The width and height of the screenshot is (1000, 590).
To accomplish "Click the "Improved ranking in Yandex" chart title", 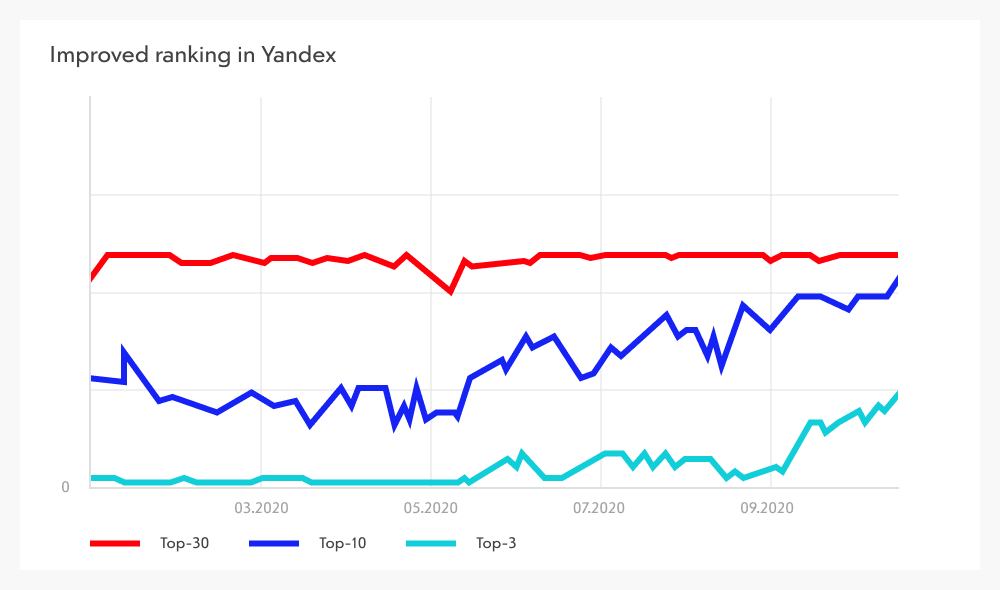I will point(193,56).
